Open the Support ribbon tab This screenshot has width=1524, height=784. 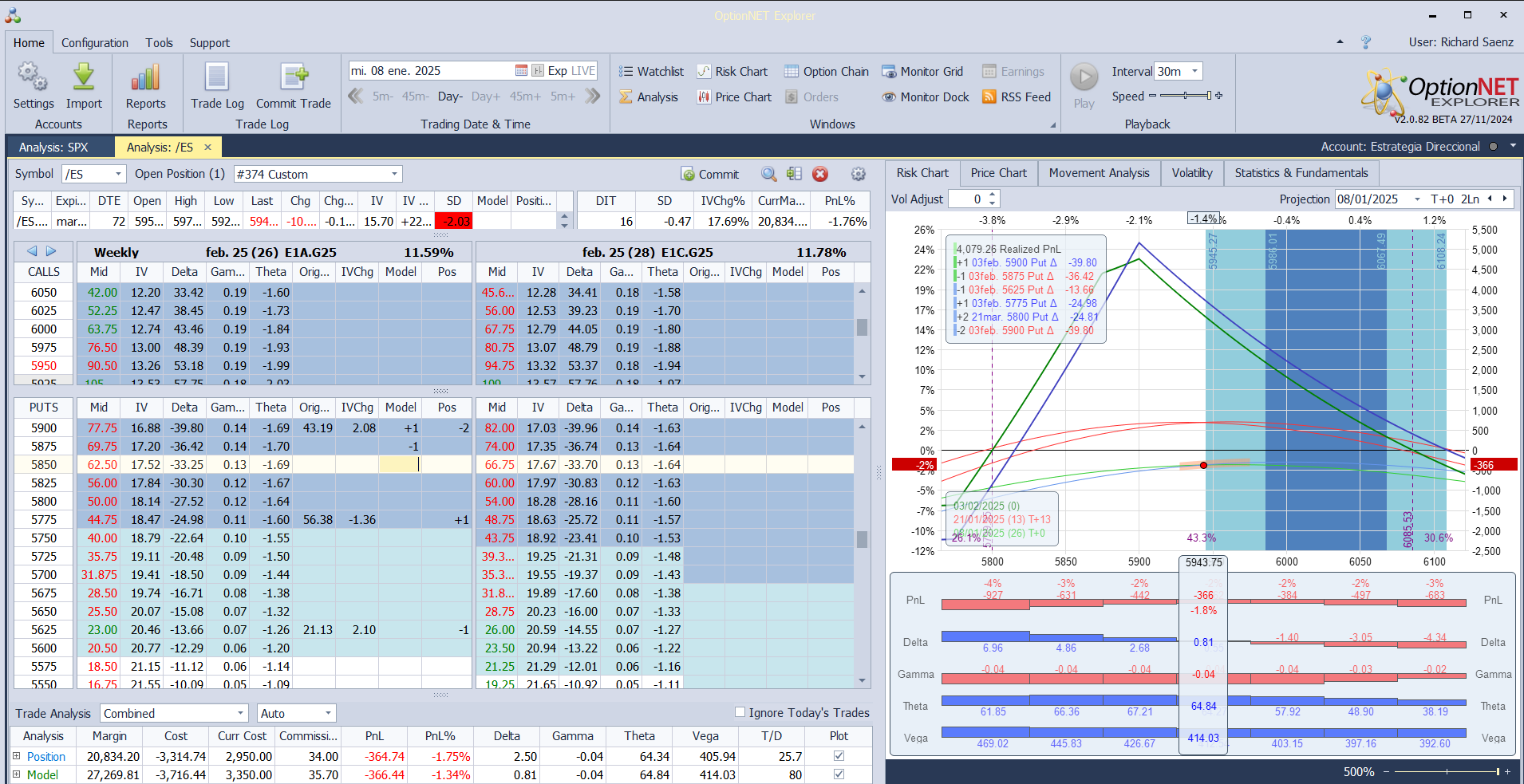coord(210,43)
